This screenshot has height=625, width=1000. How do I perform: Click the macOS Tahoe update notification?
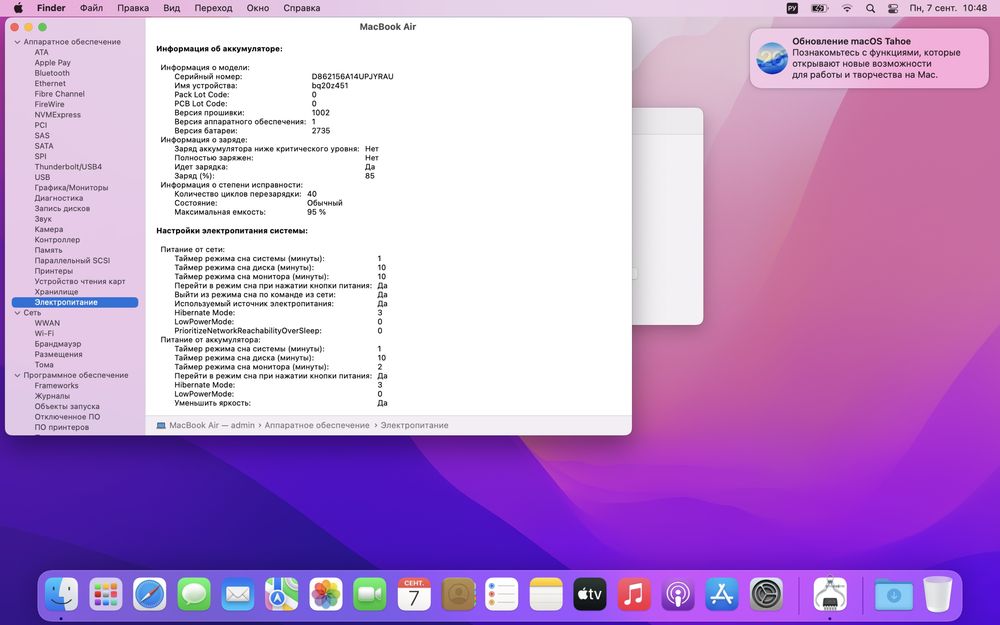869,58
